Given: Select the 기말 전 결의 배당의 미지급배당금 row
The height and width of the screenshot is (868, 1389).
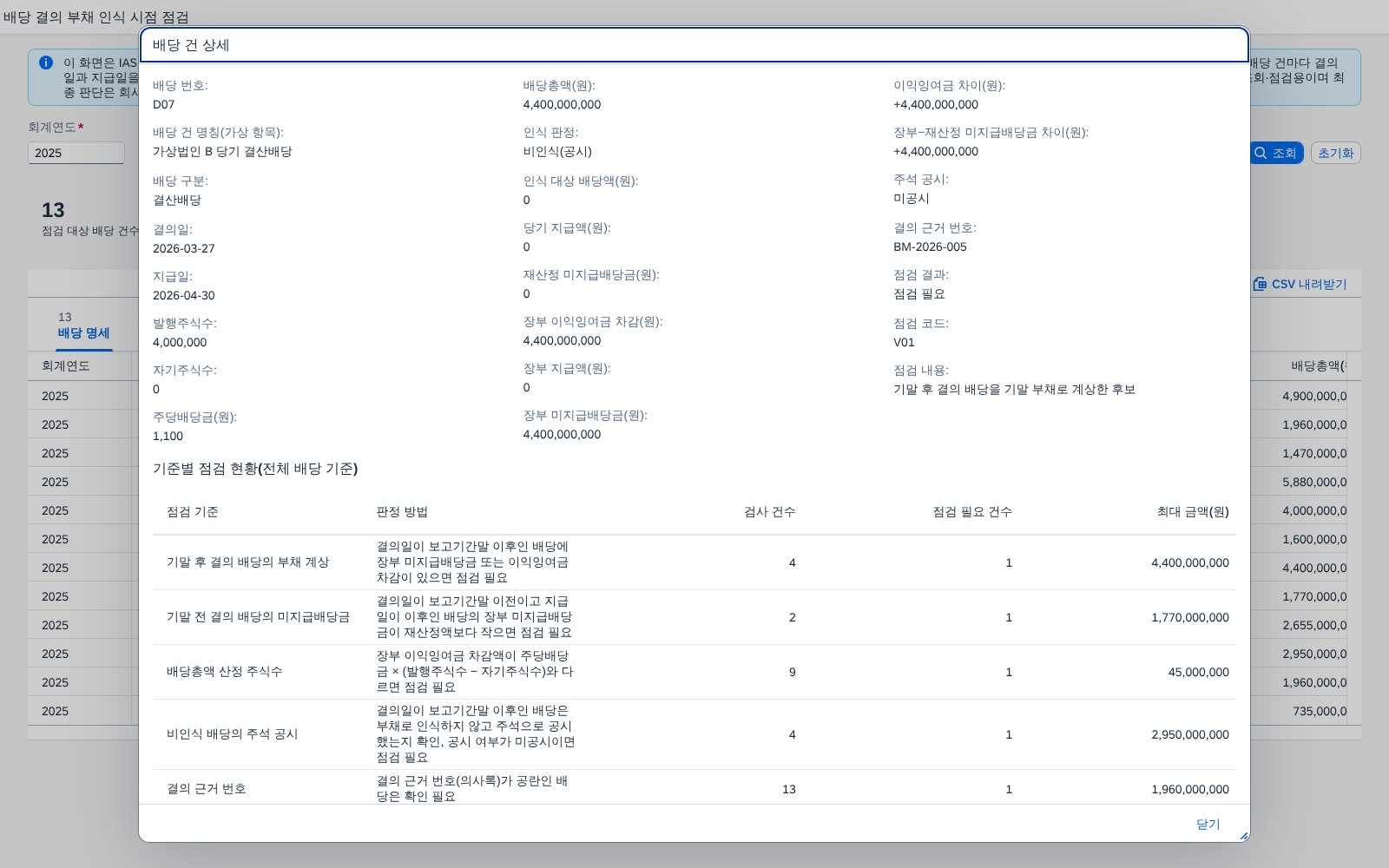Looking at the screenshot, I should pos(694,617).
